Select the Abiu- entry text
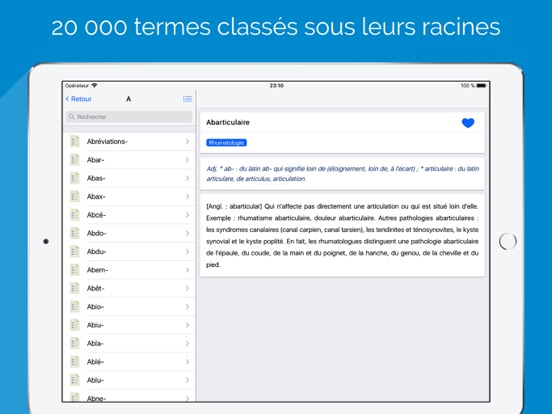Screen dimensions: 552x414 coord(95,325)
